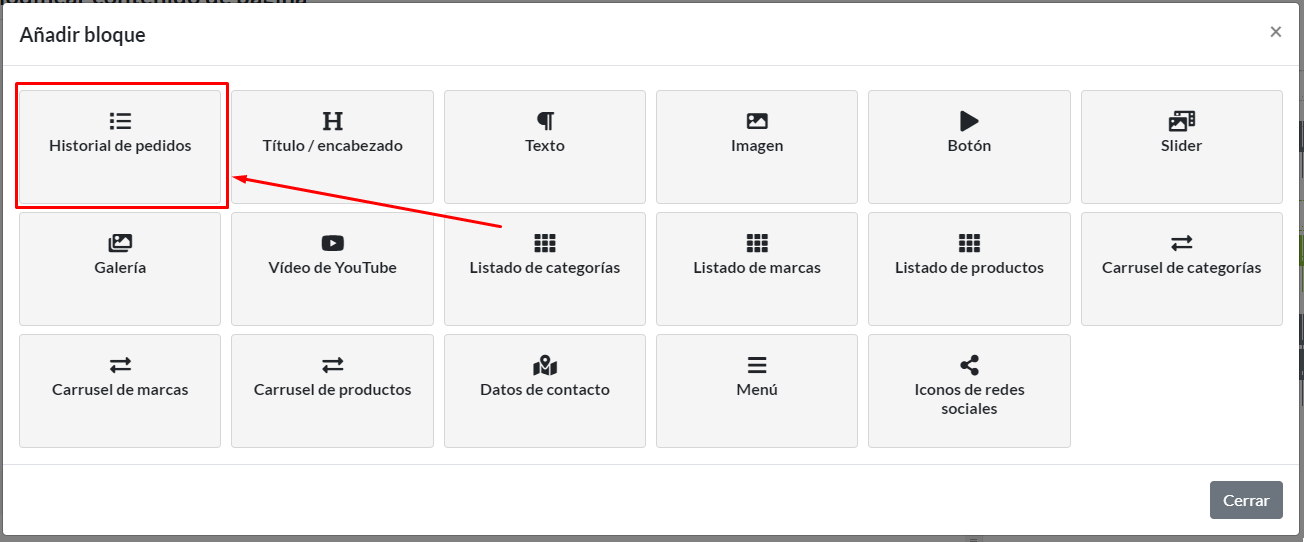Select the Historial de pedidos list icon

(x=120, y=121)
